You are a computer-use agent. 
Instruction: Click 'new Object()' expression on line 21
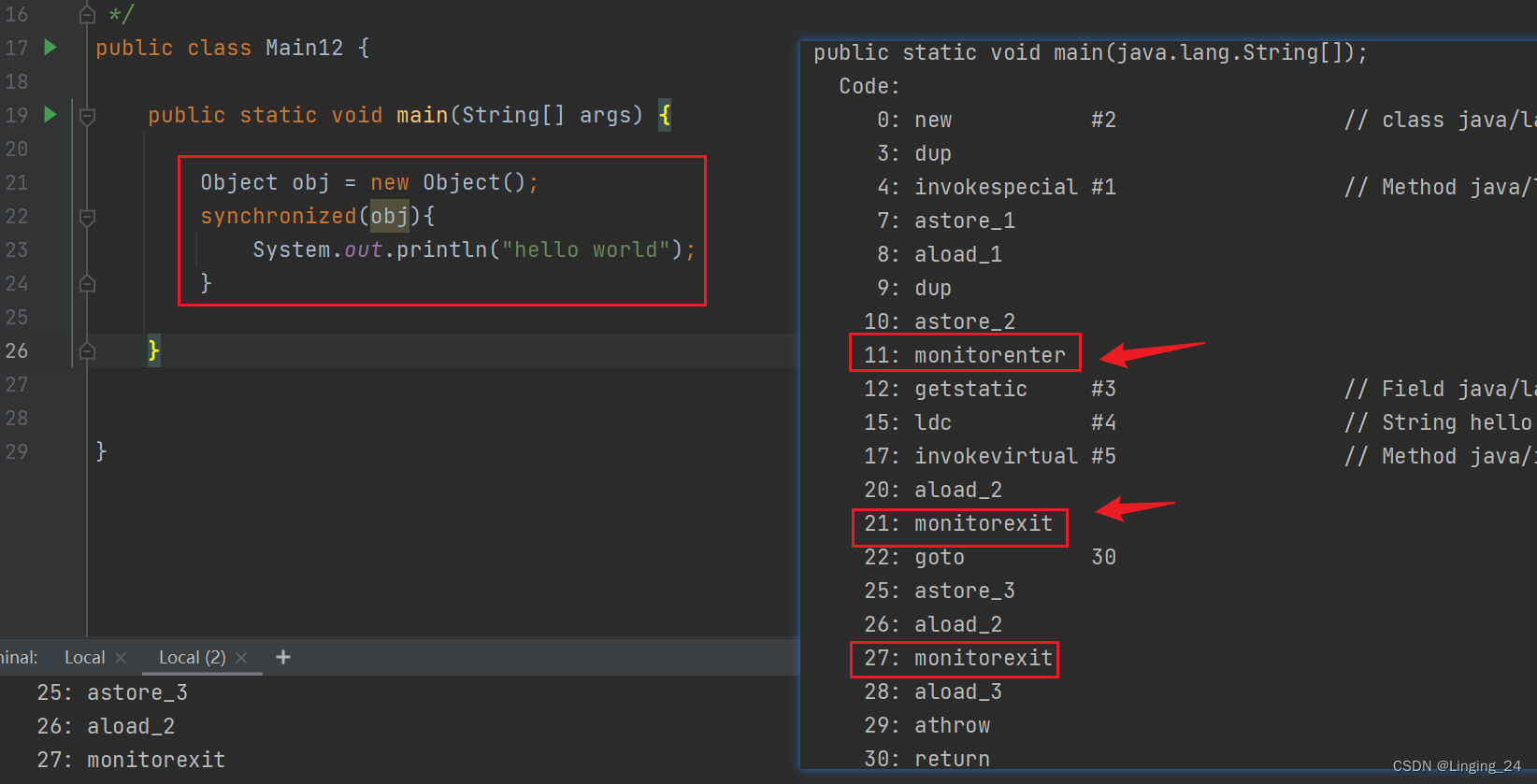(x=448, y=182)
